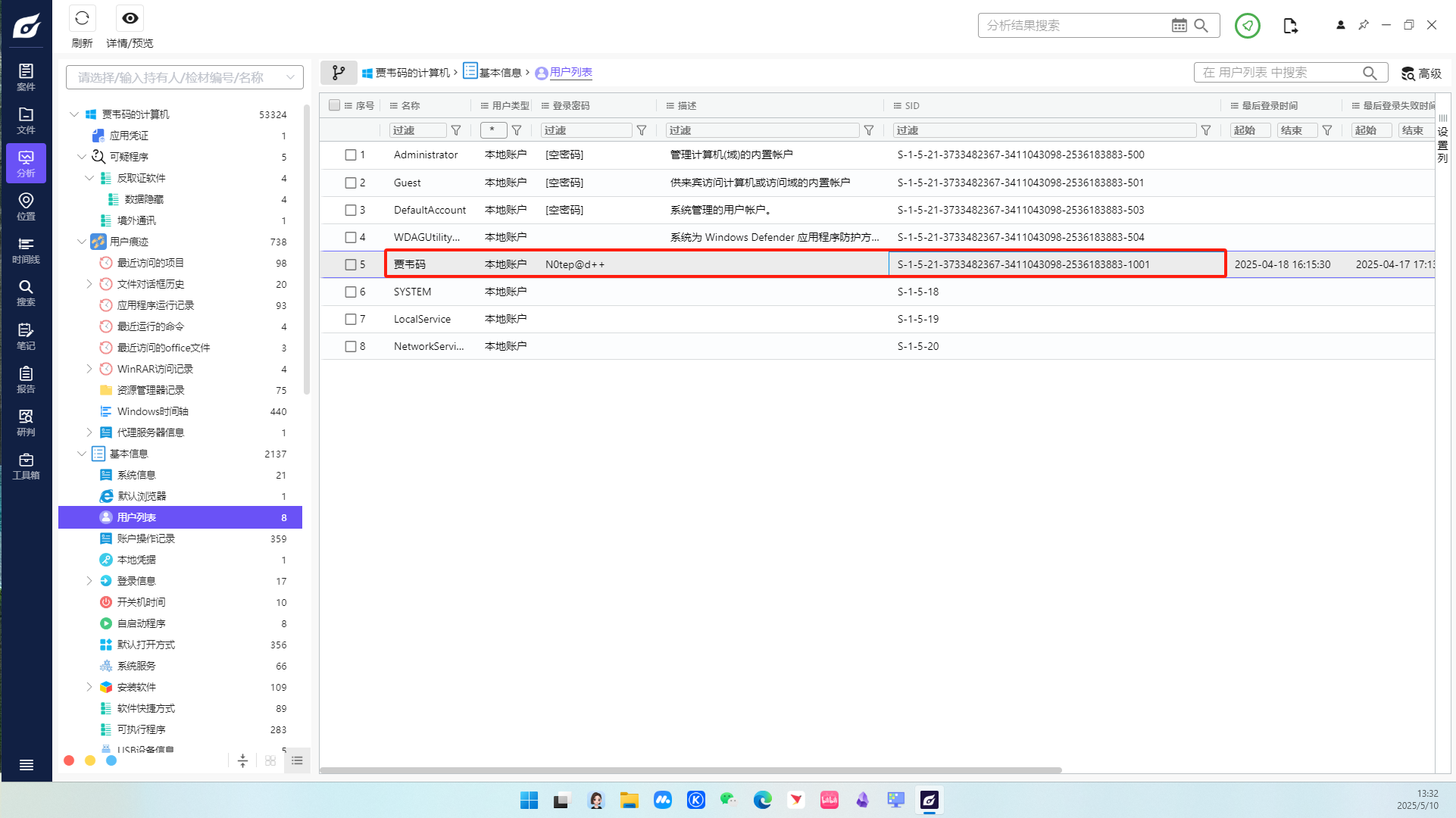Image resolution: width=1456 pixels, height=818 pixels.
Task: Click the 高级 advanced search button
Action: coord(1421,73)
